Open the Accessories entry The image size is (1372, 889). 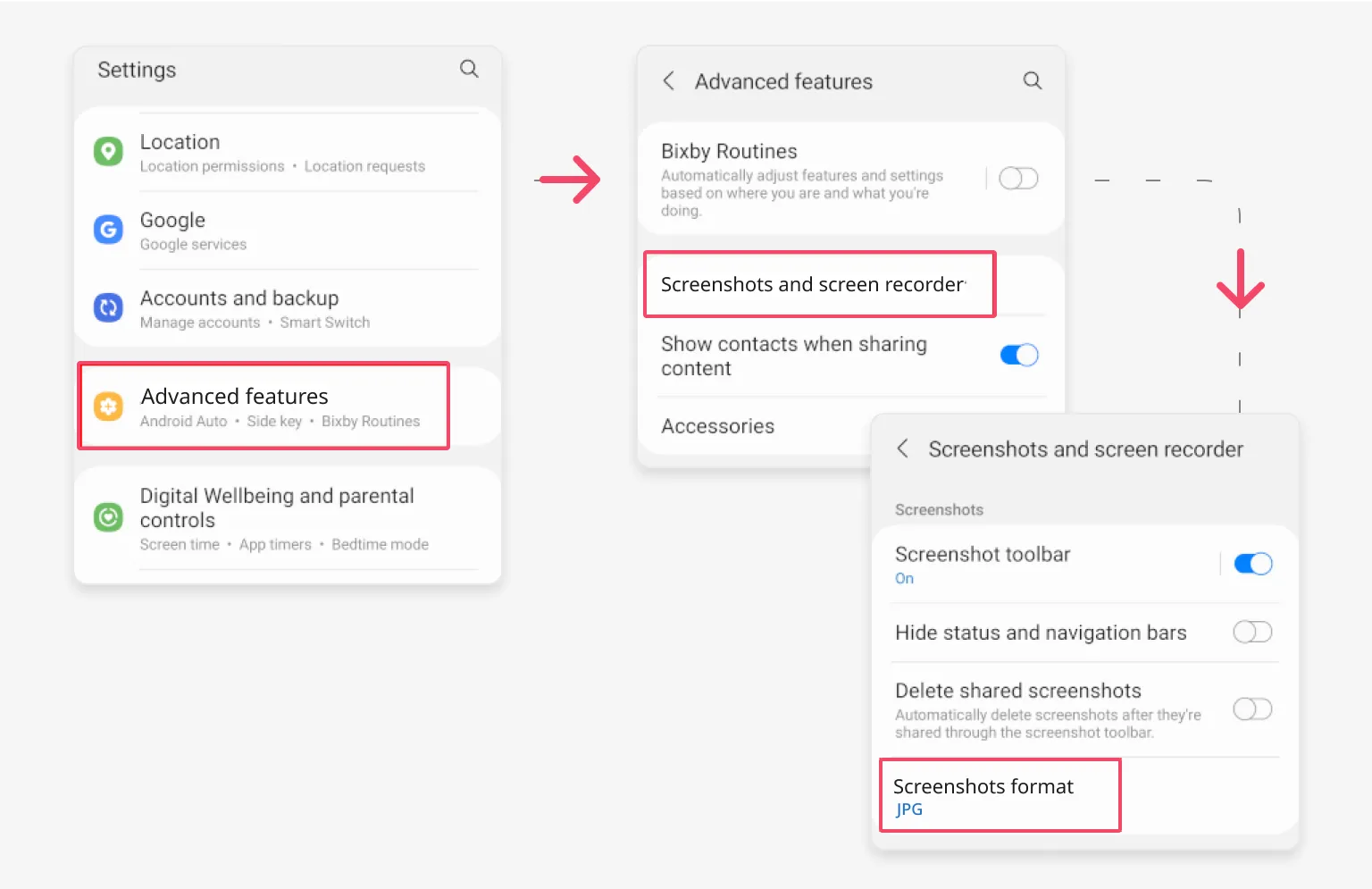click(x=755, y=426)
